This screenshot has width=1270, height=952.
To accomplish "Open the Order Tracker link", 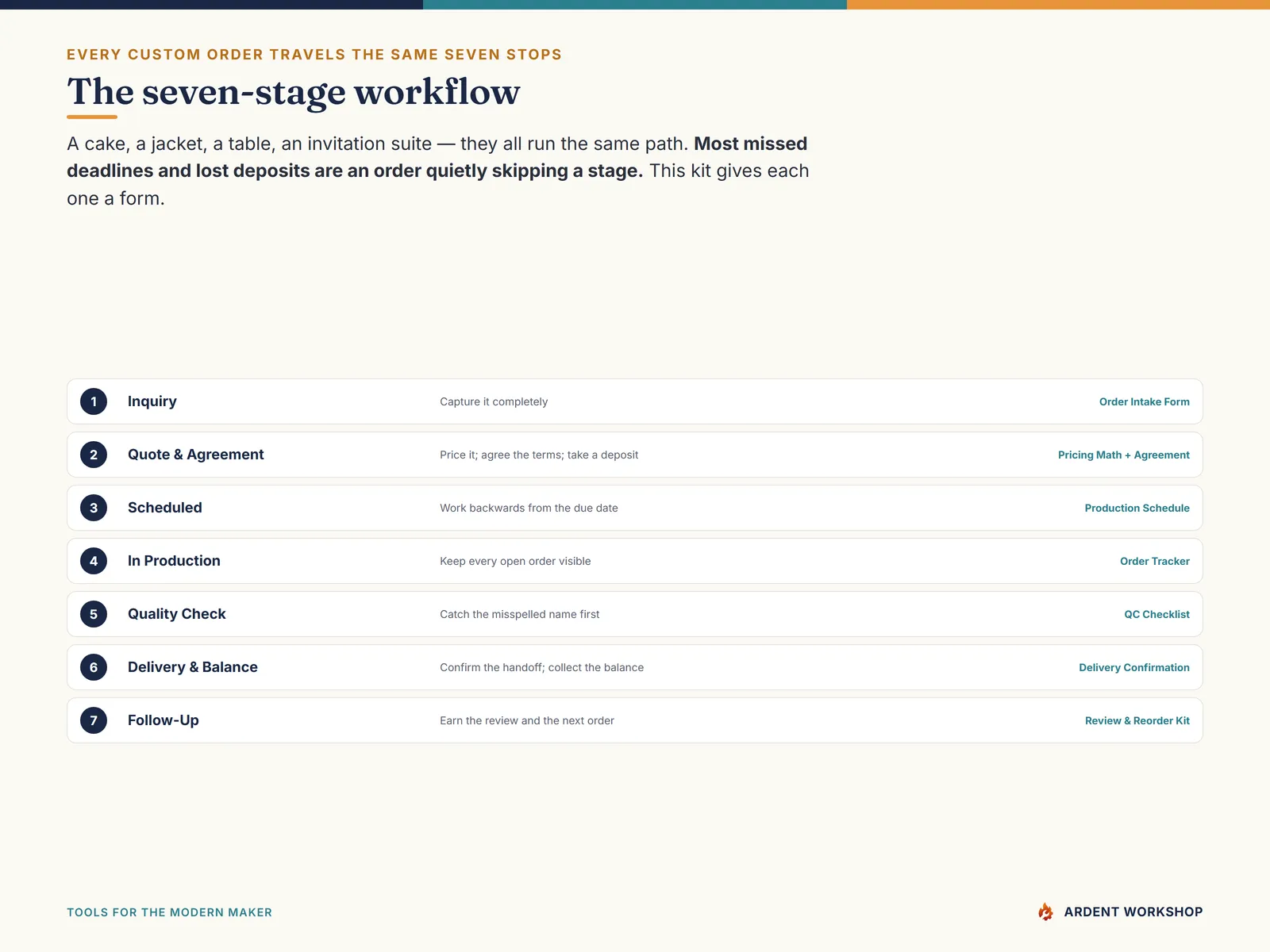I will point(1154,561).
